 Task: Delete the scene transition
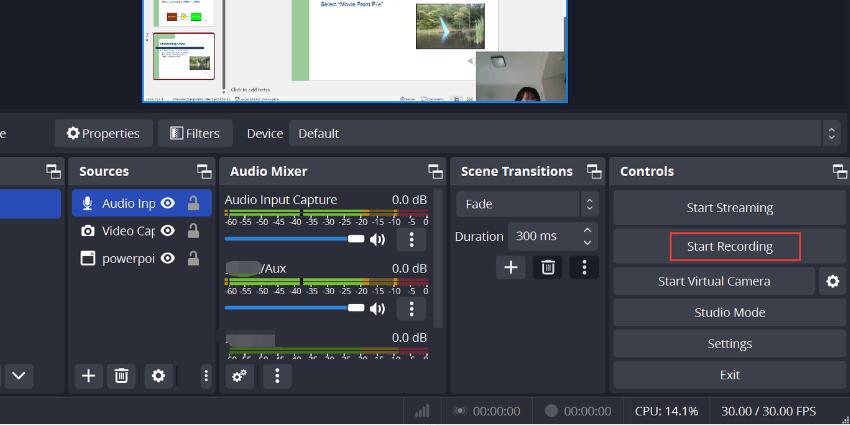coord(548,267)
